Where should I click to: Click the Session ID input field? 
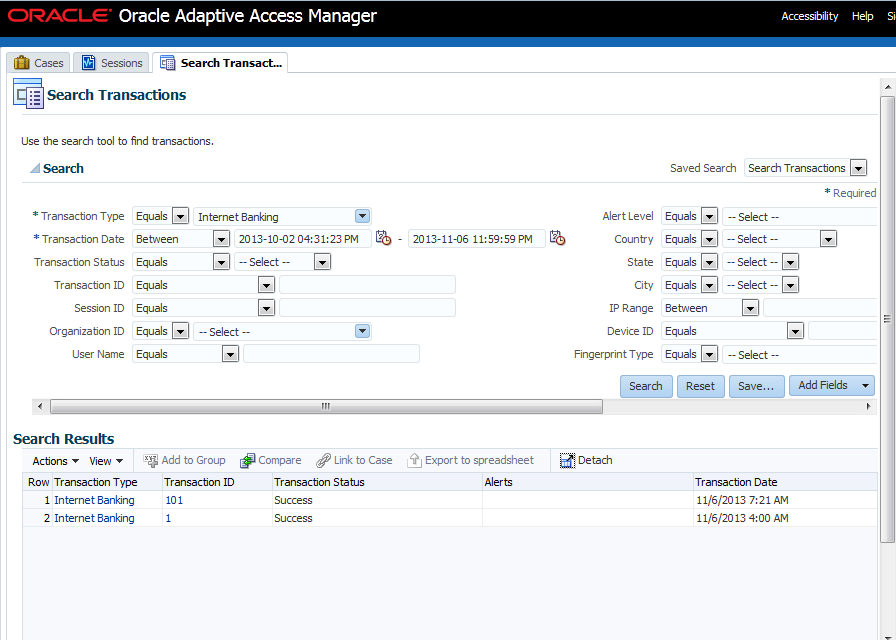point(367,307)
